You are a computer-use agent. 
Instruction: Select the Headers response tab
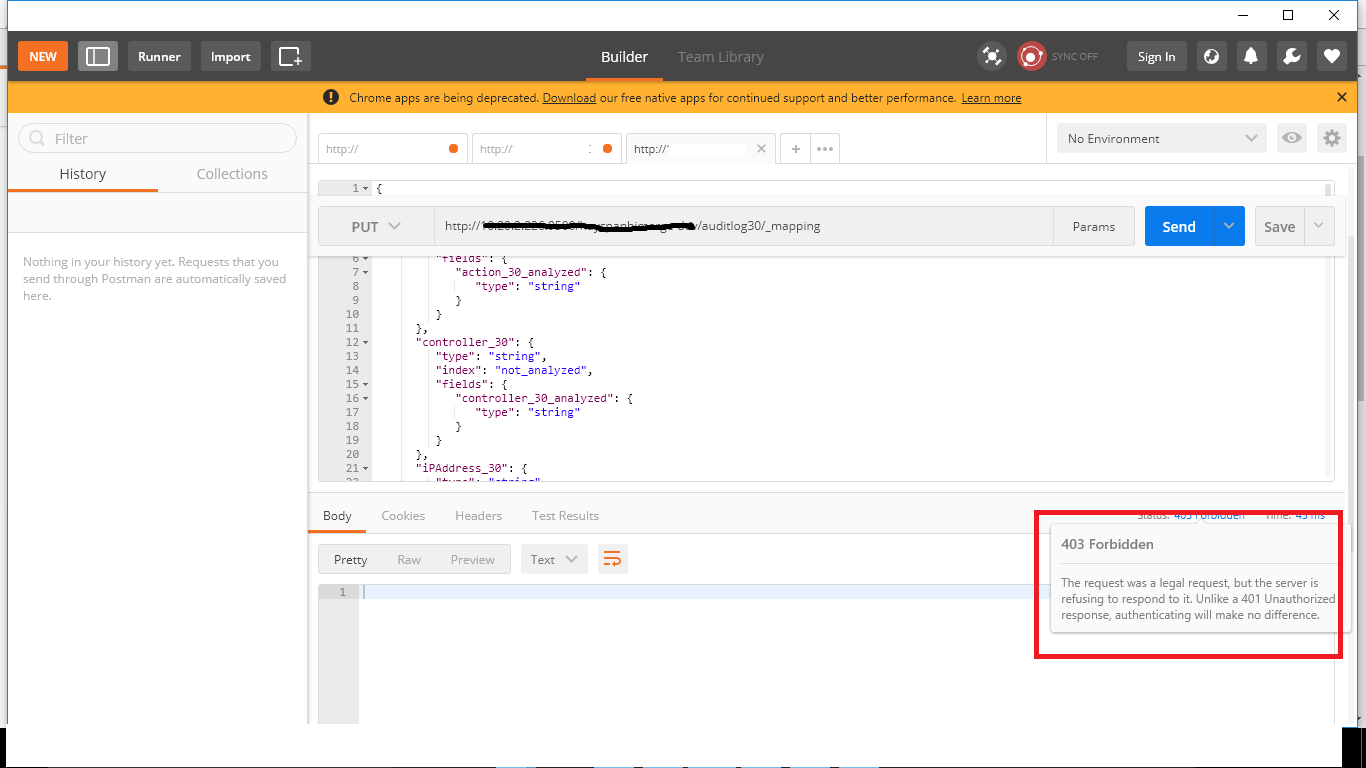coord(478,516)
